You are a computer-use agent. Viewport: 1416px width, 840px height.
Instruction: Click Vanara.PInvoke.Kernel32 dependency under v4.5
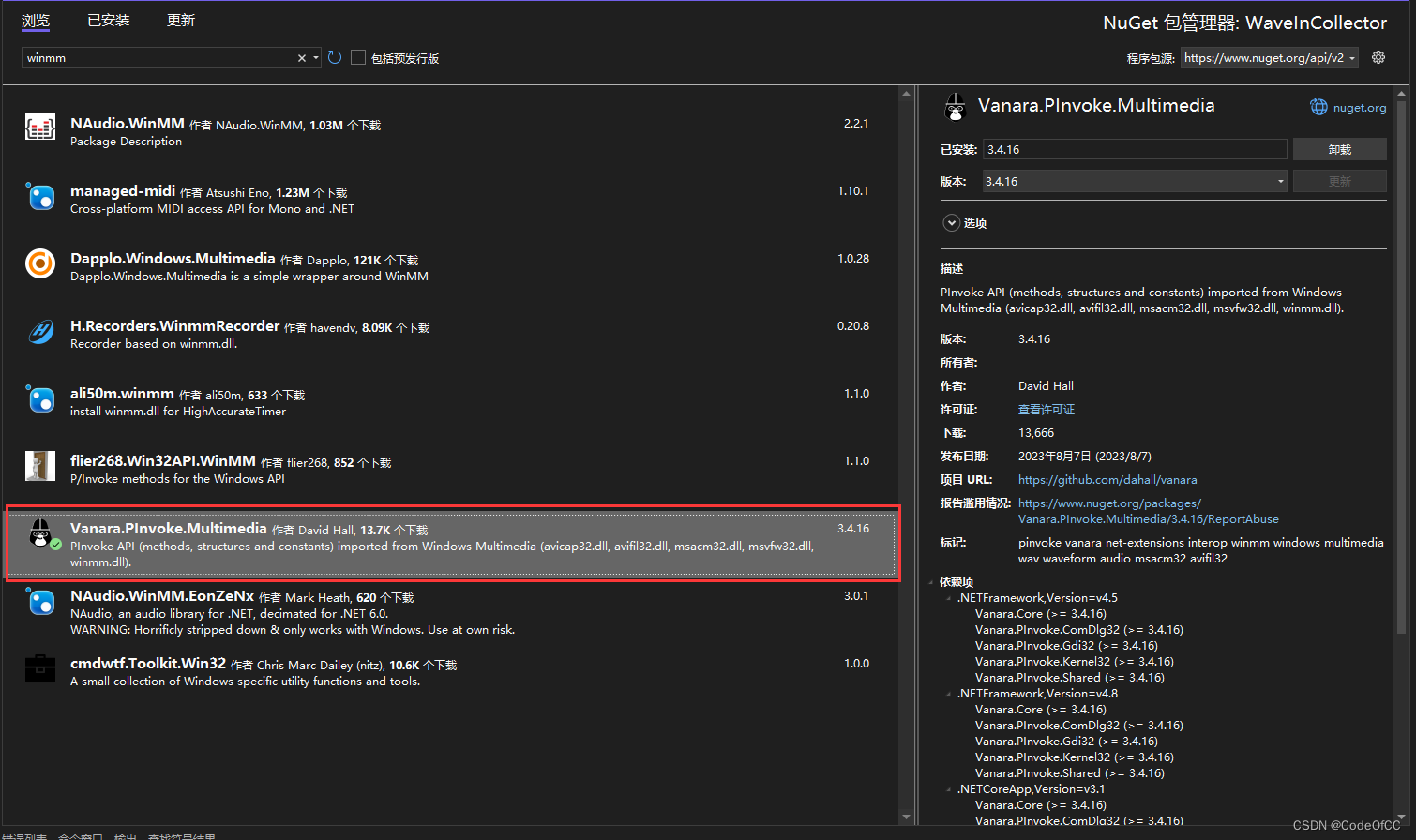[1074, 662]
